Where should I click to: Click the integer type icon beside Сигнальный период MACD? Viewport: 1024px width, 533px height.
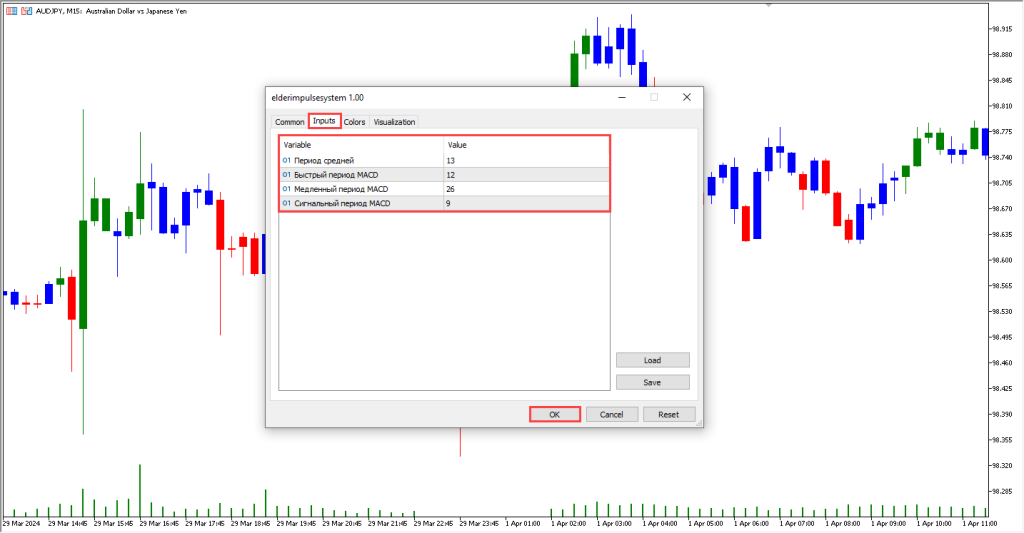pyautogui.click(x=287, y=203)
